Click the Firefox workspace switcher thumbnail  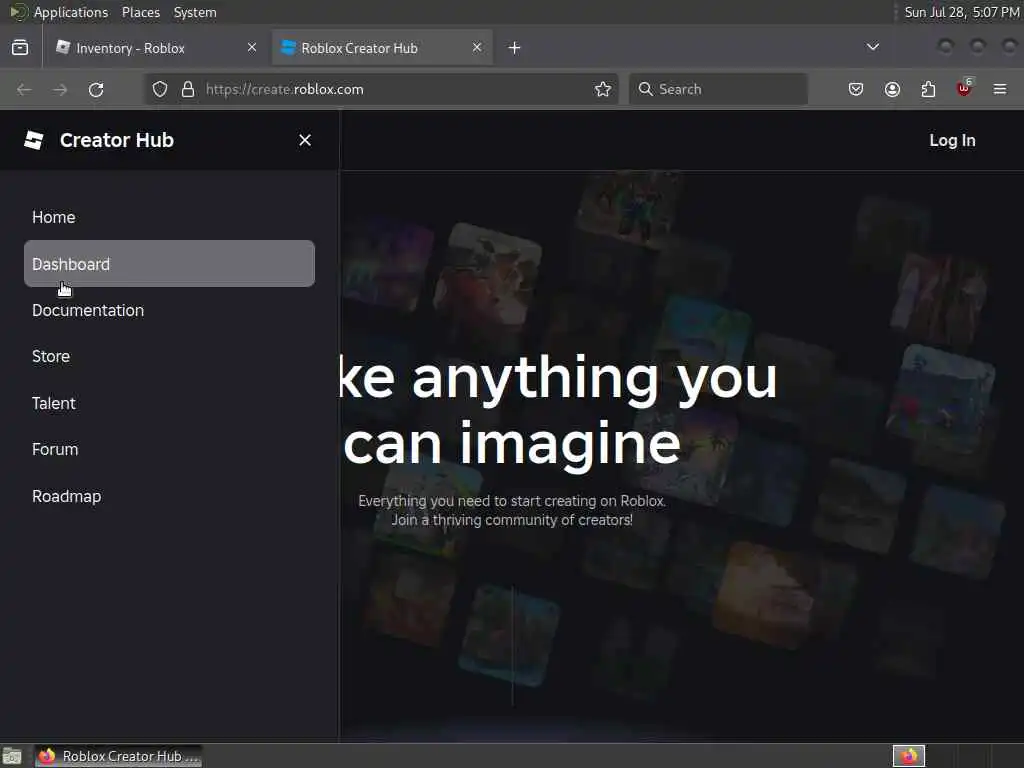coord(909,756)
